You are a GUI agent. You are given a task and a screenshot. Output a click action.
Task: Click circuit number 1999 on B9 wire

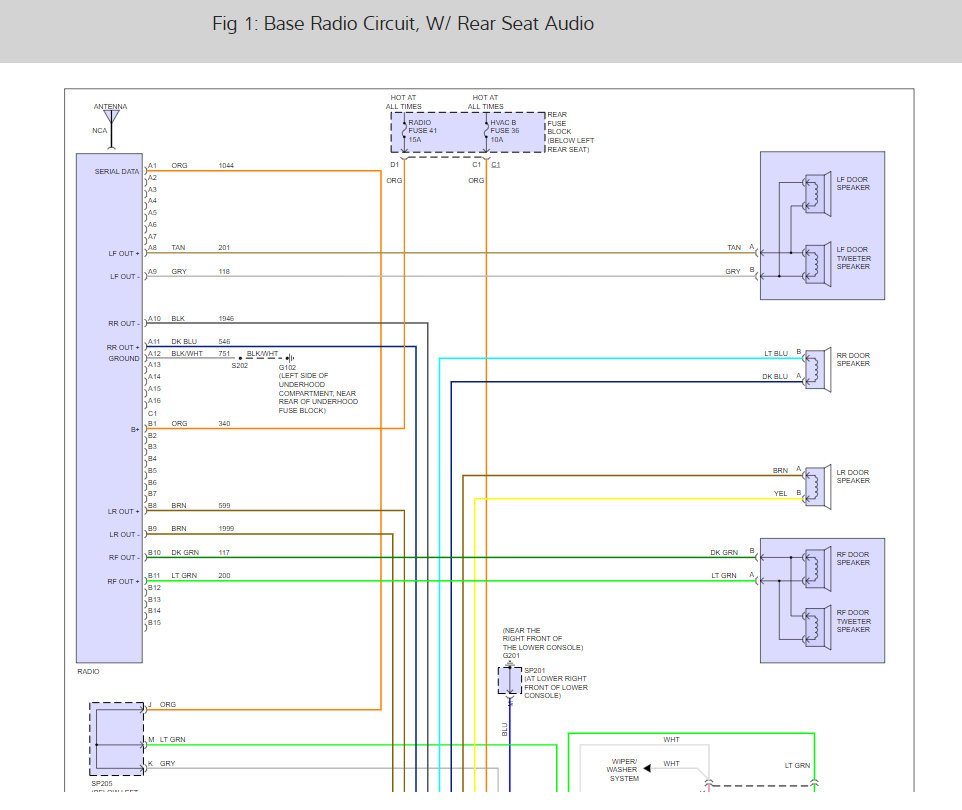pos(226,528)
